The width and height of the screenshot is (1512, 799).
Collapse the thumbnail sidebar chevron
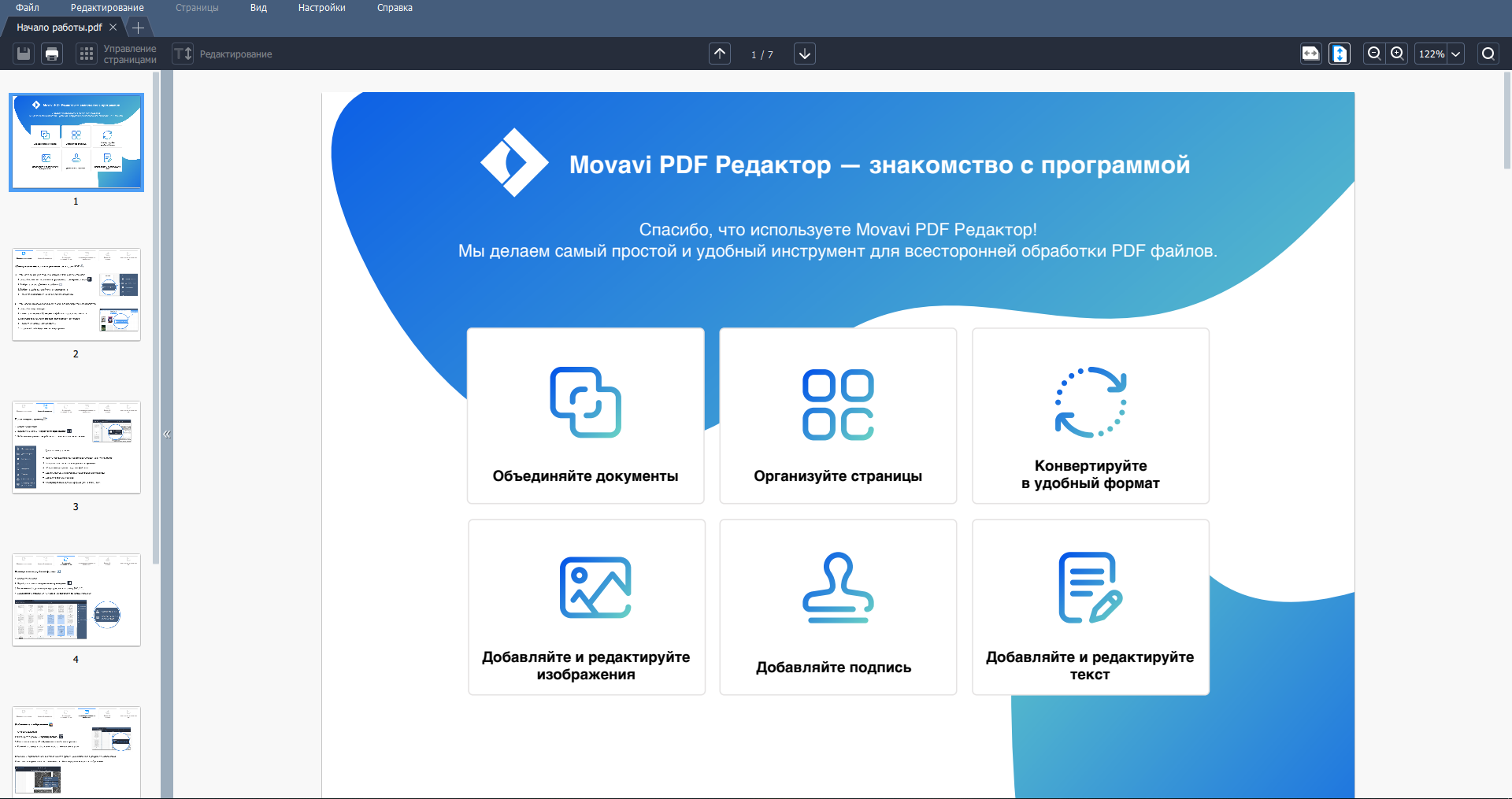click(x=167, y=434)
